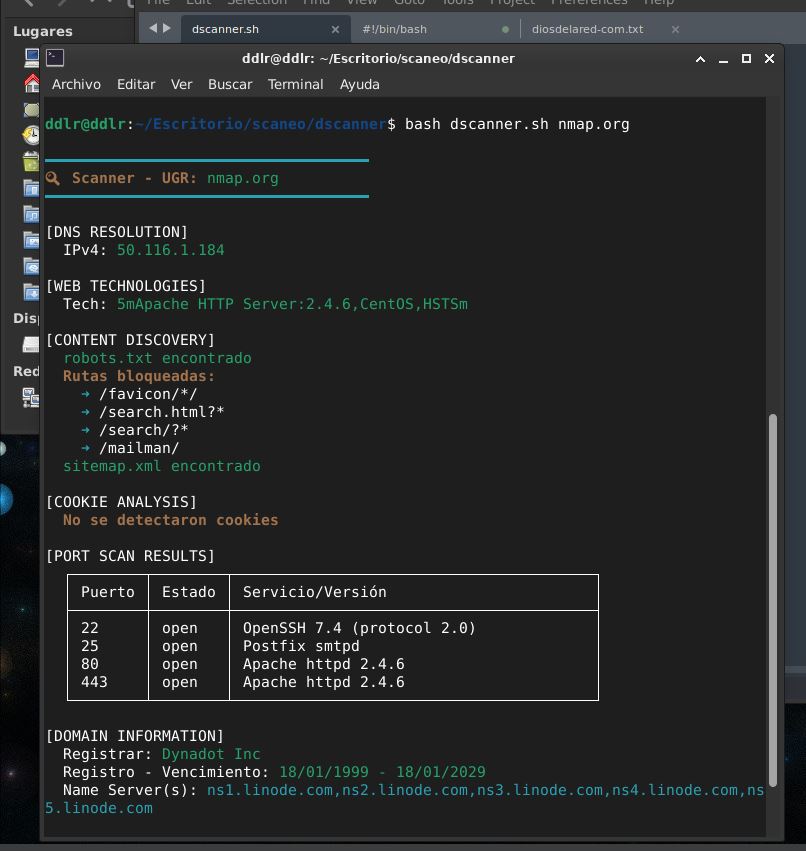Screen dimensions: 806x851
Task: Click unsaved dot on #!/bin/bash tab
Action: pyautogui.click(x=505, y=29)
